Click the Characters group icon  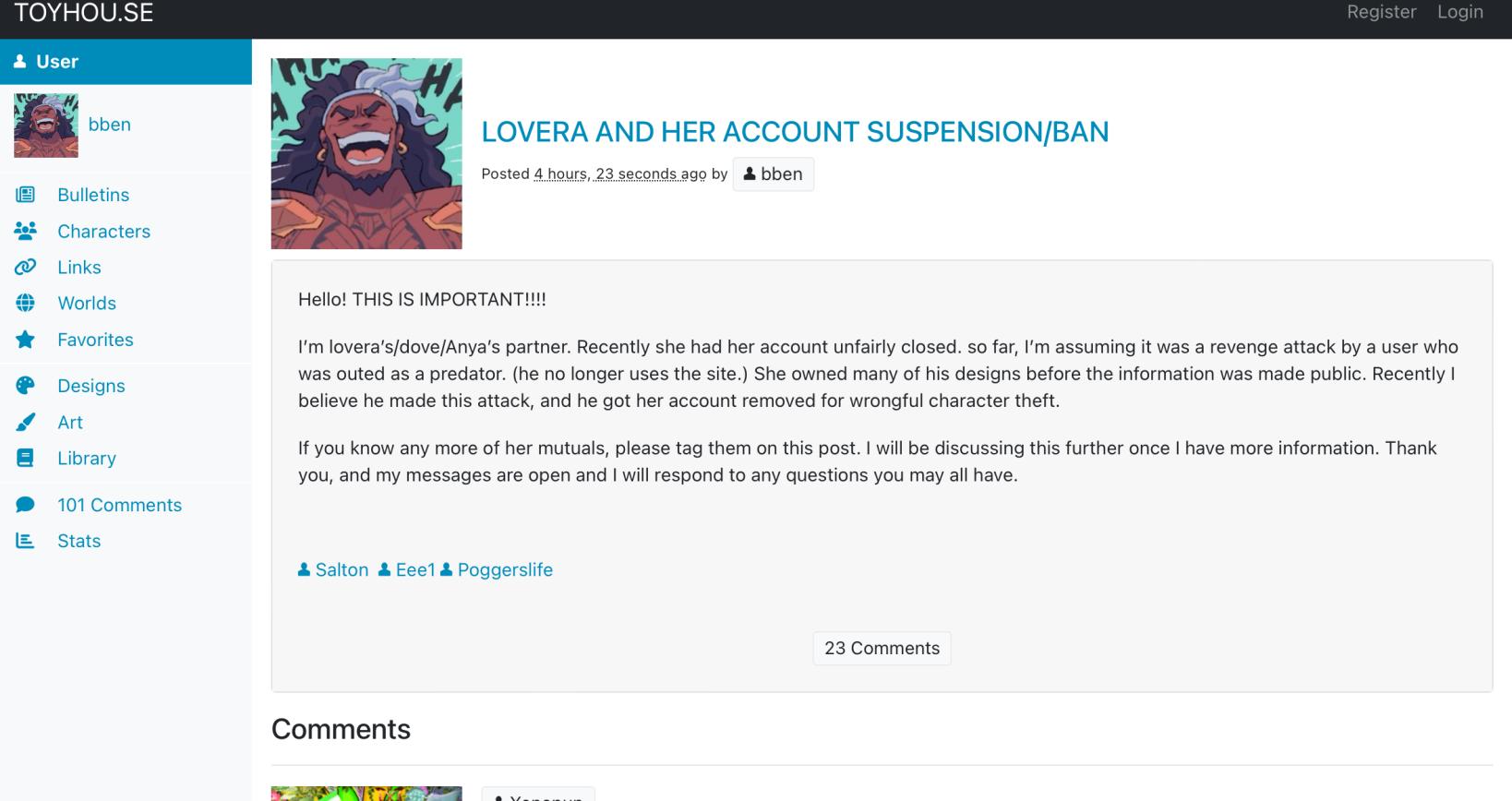click(x=26, y=231)
